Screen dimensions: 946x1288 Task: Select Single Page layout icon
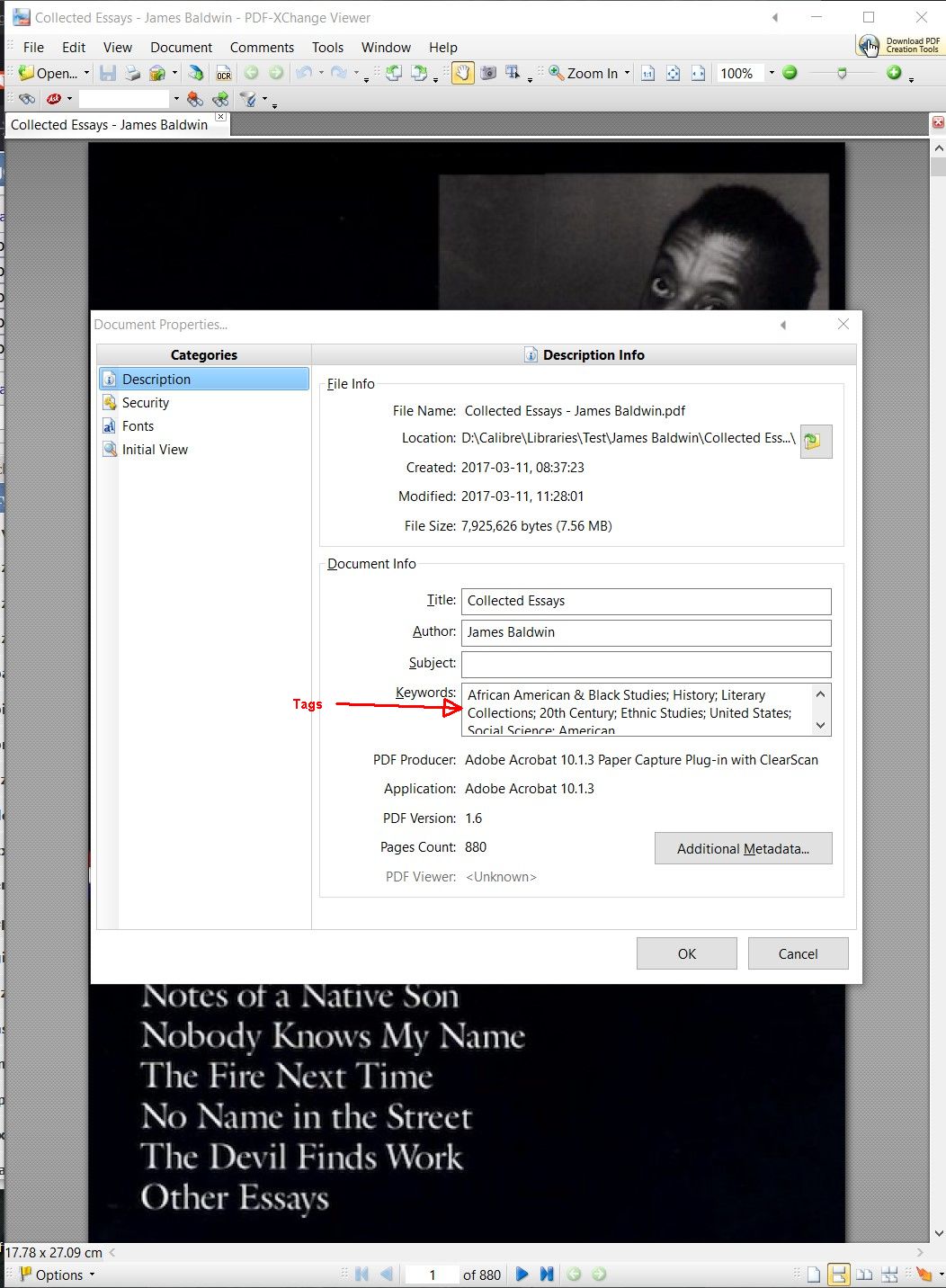pos(814,1275)
